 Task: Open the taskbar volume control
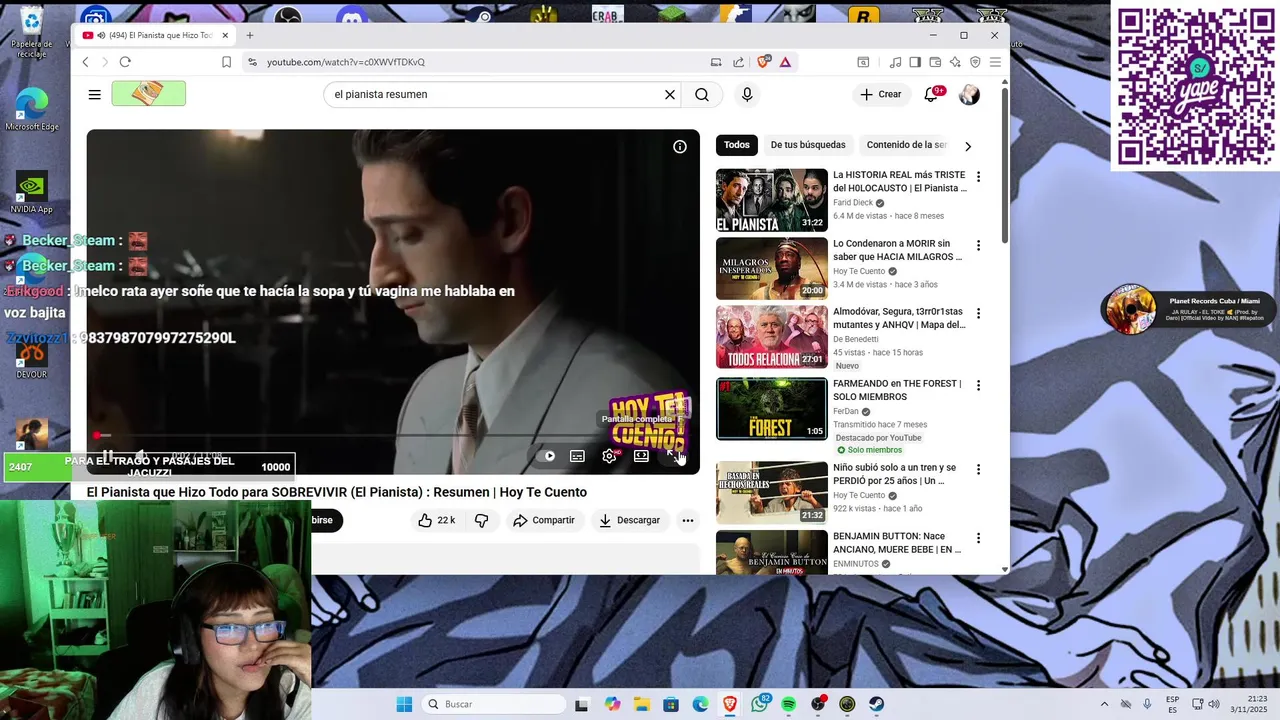point(1213,704)
